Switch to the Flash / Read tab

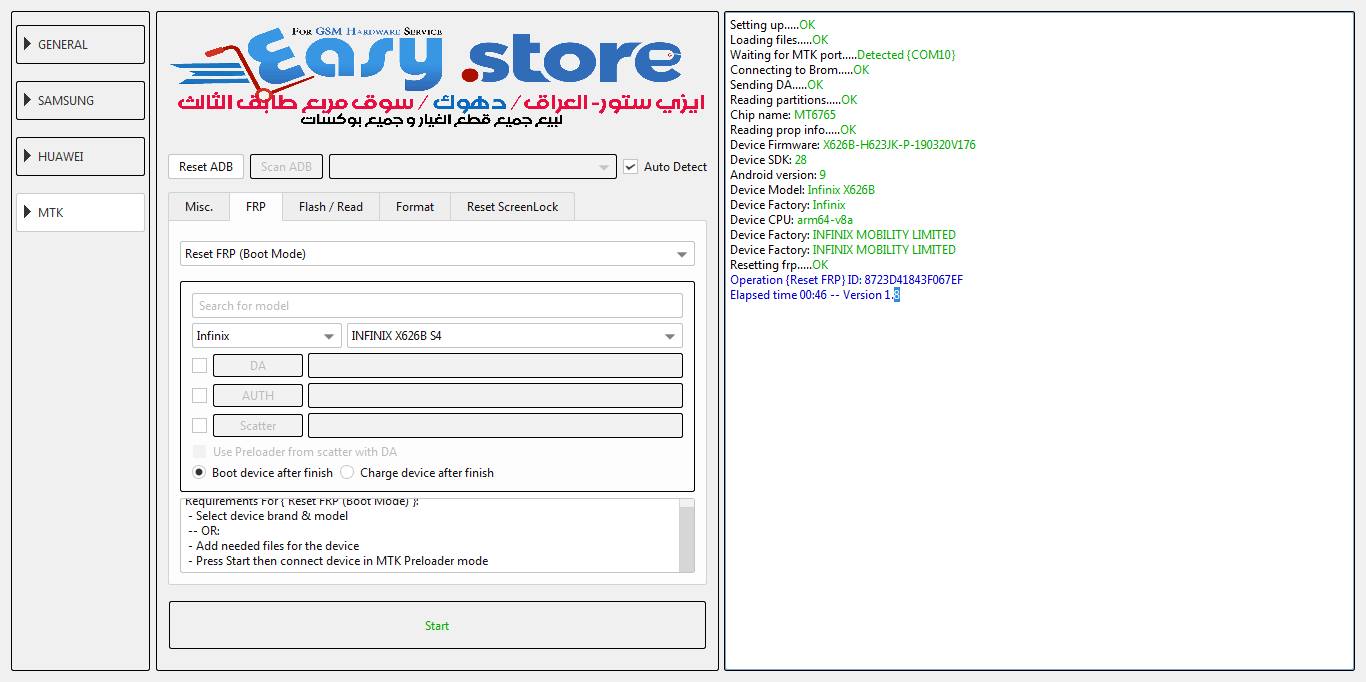tap(331, 207)
